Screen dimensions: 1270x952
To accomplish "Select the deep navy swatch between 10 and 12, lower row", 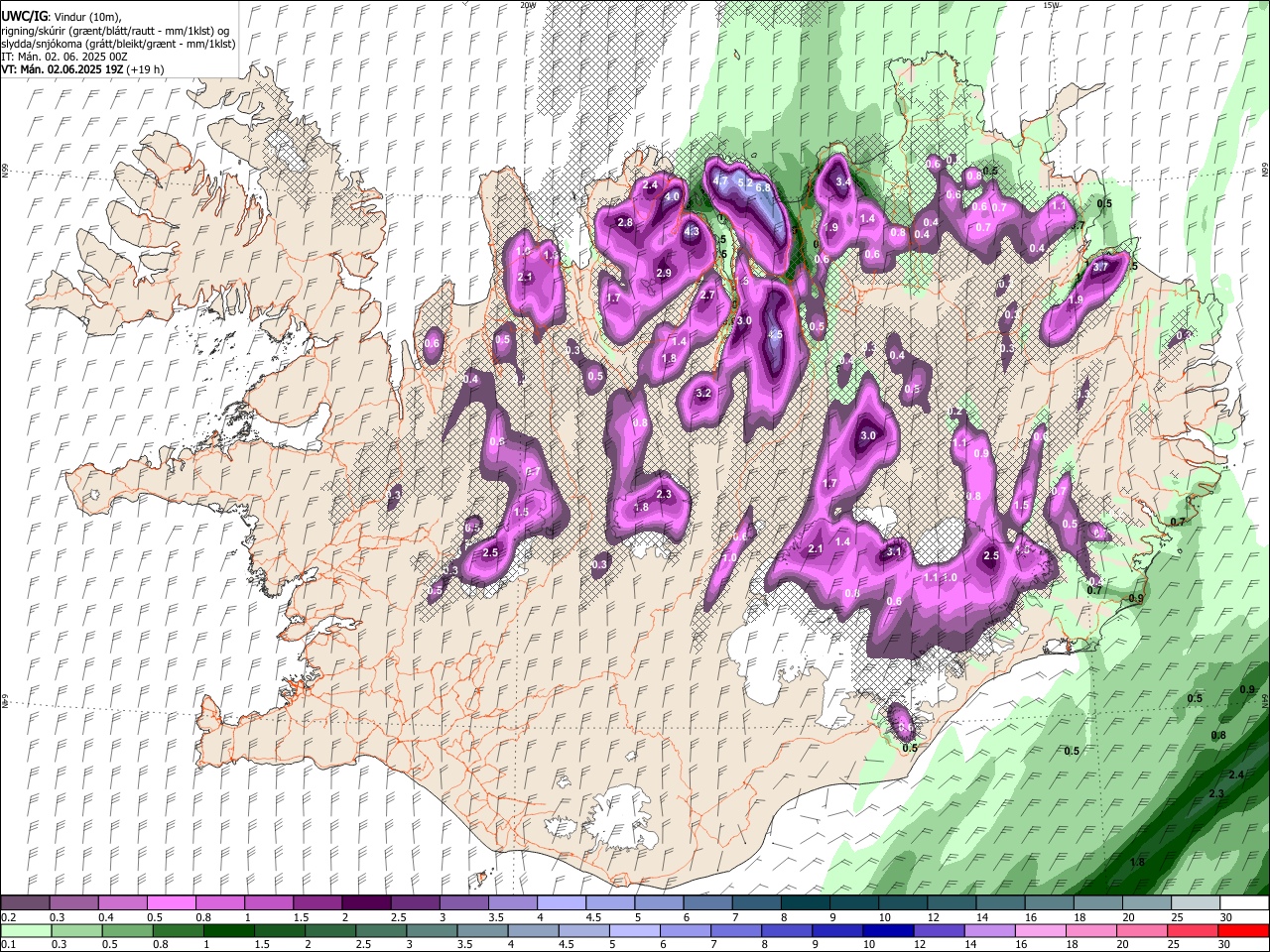I will 887,931.
